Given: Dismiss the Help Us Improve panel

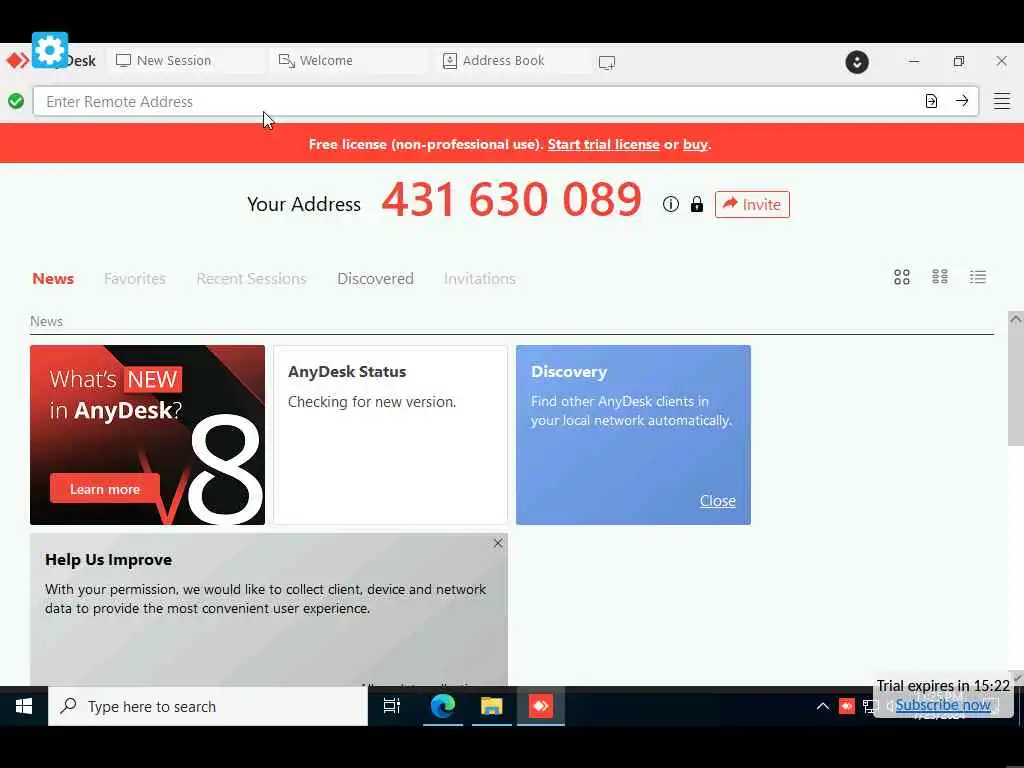Looking at the screenshot, I should 498,543.
